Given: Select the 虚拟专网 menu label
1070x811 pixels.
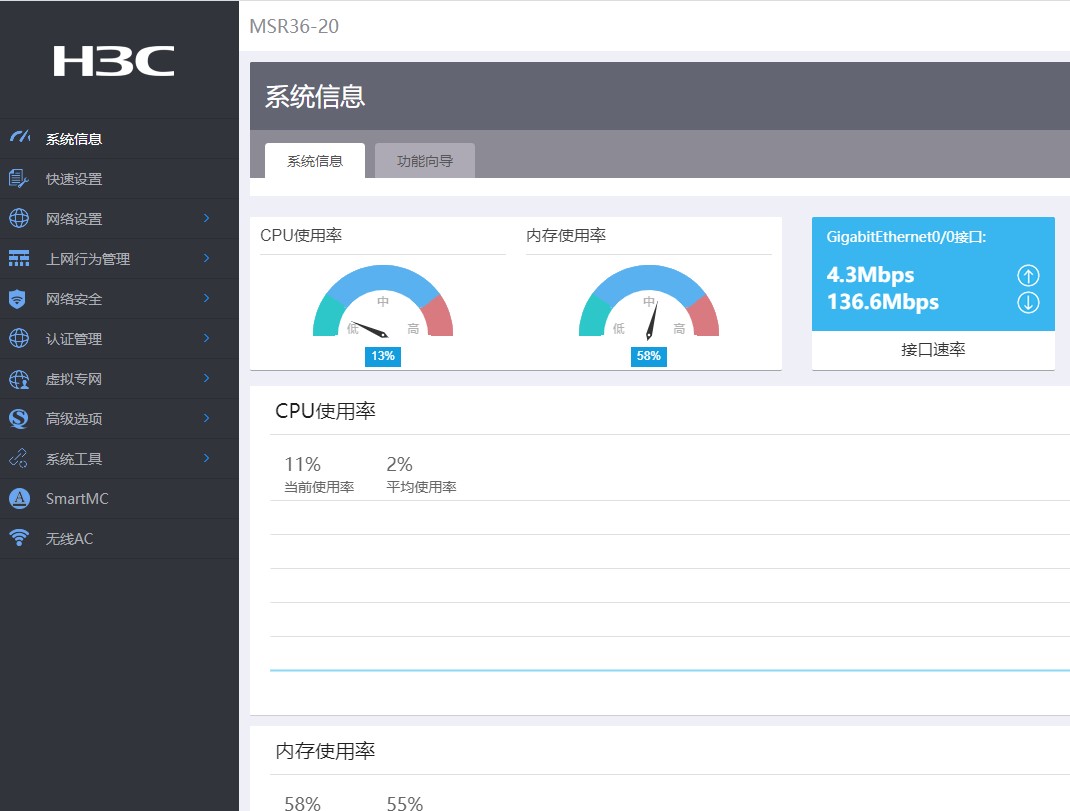Looking at the screenshot, I should point(74,378).
